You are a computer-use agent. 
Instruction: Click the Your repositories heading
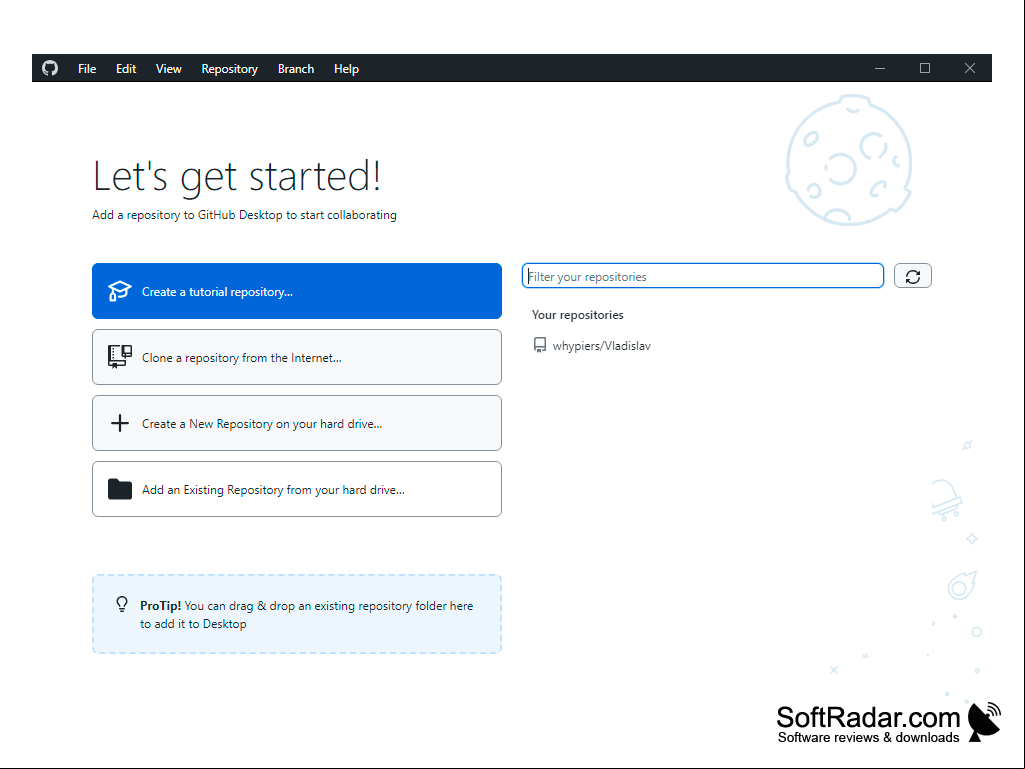click(x=578, y=315)
